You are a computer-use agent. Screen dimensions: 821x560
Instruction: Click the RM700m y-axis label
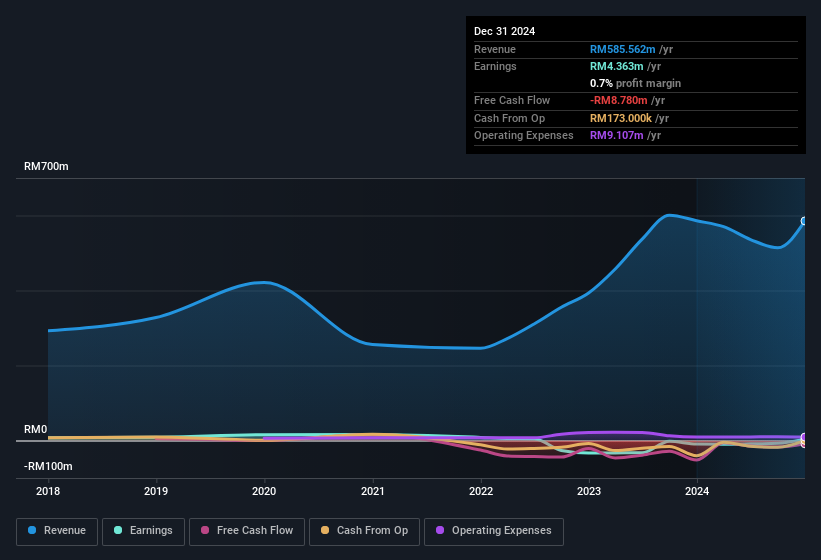click(46, 166)
